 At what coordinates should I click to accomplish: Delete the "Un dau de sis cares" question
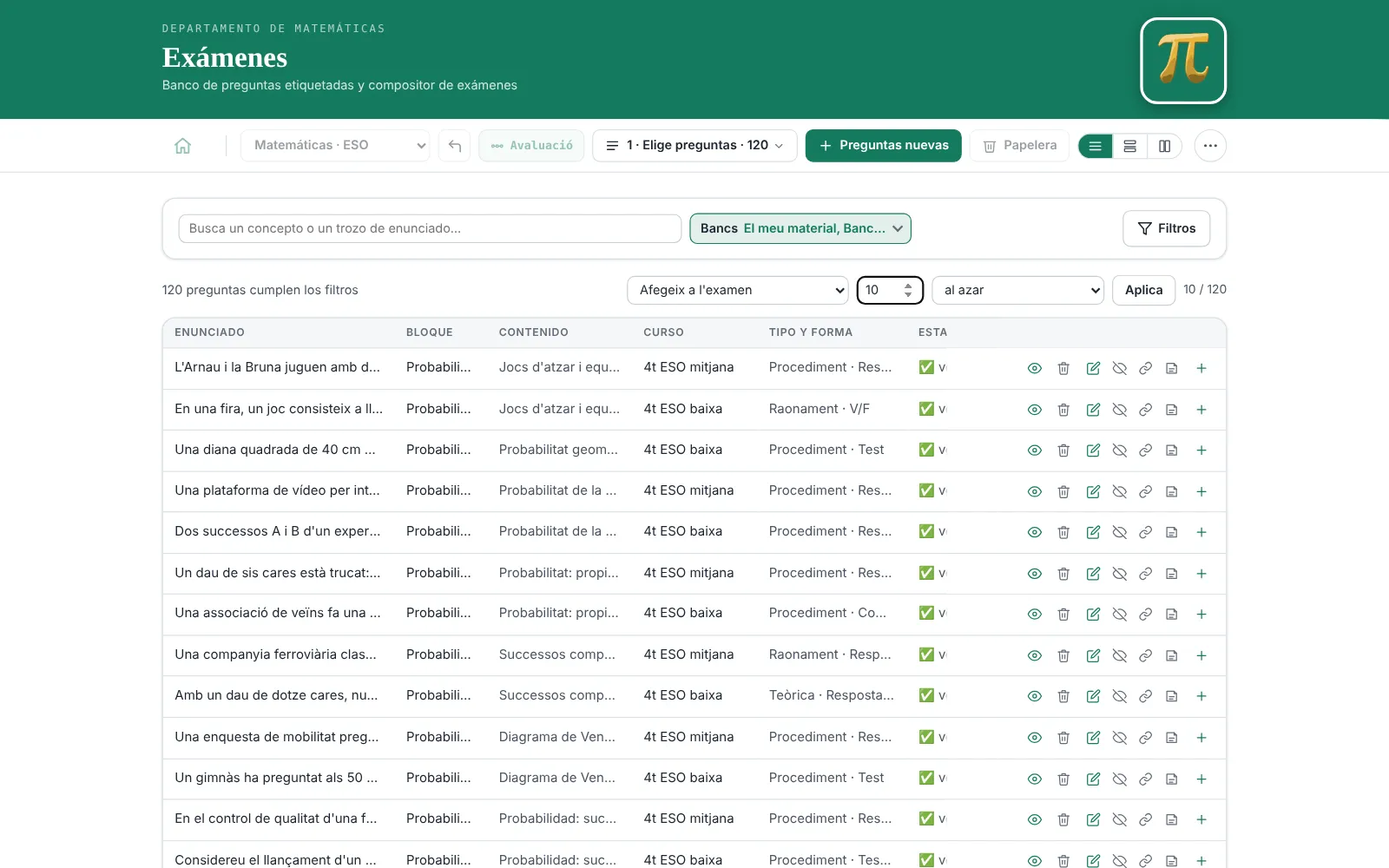[x=1063, y=574]
